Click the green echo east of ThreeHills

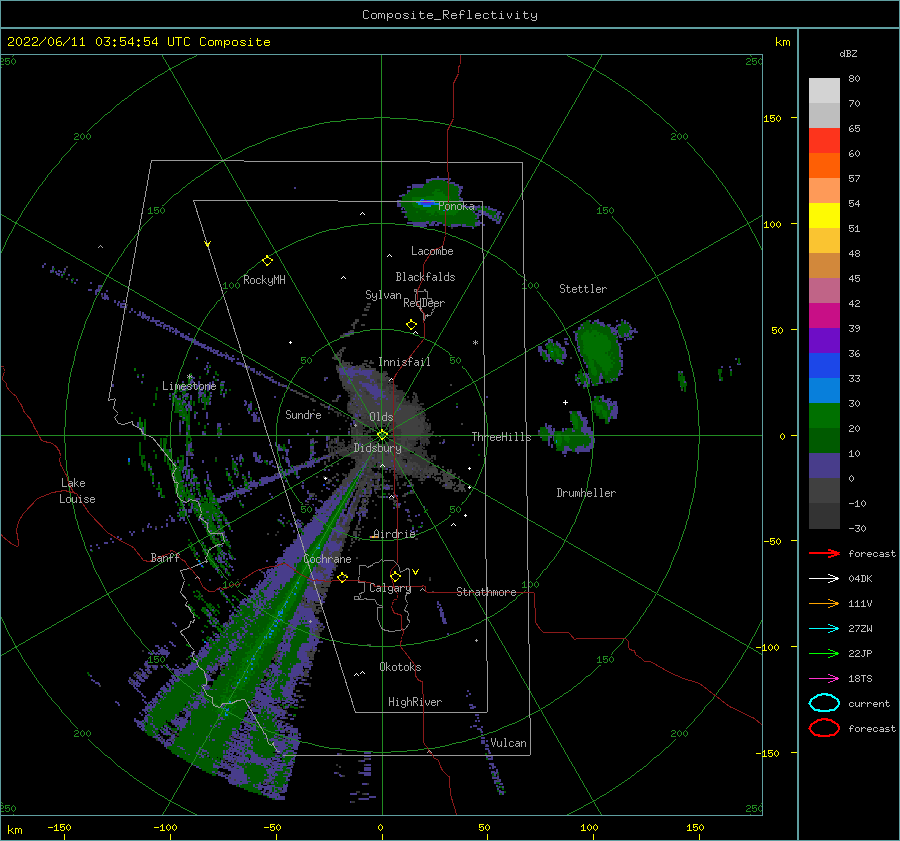tap(568, 436)
